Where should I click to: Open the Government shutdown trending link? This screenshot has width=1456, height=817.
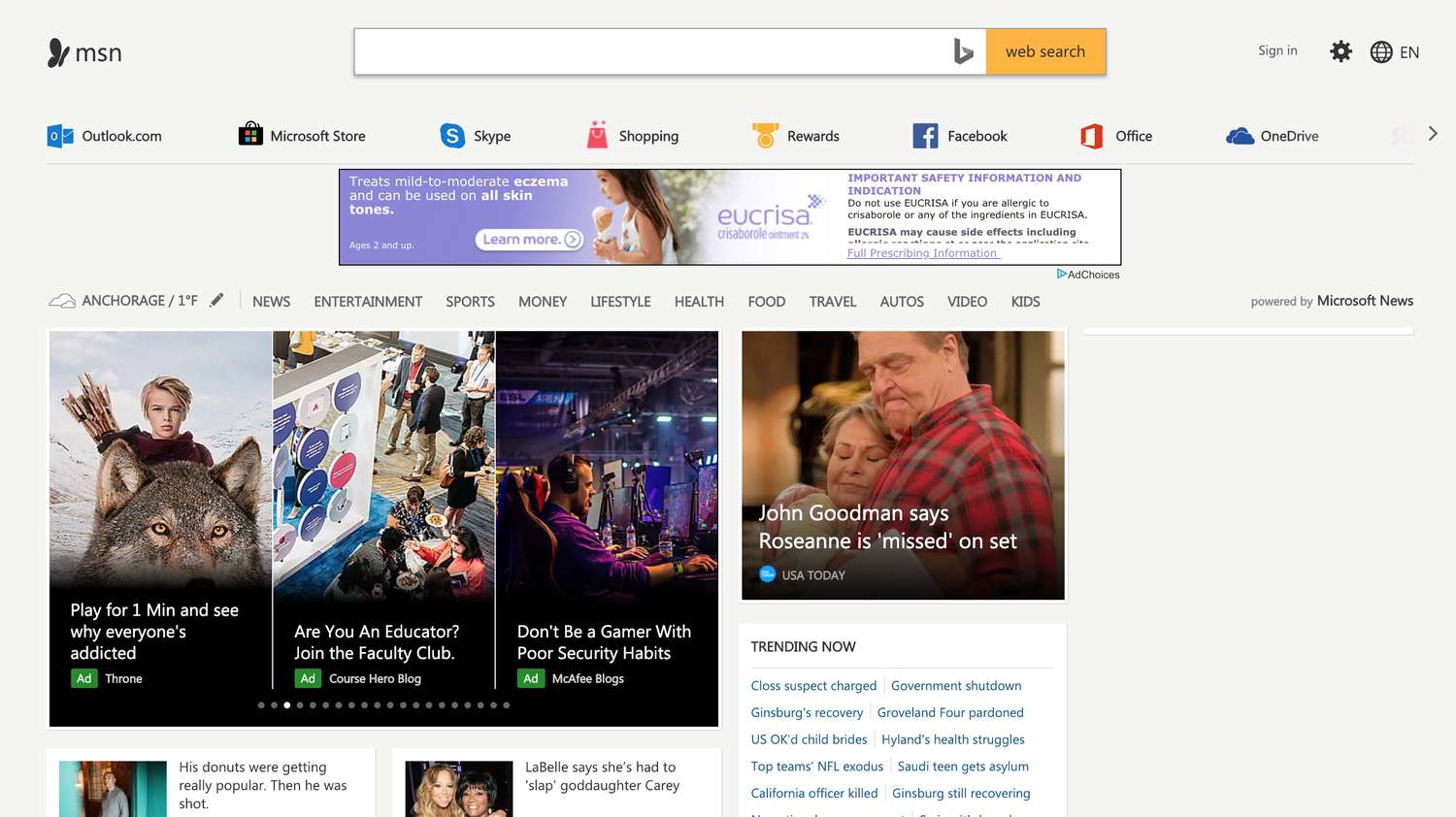pos(956,685)
